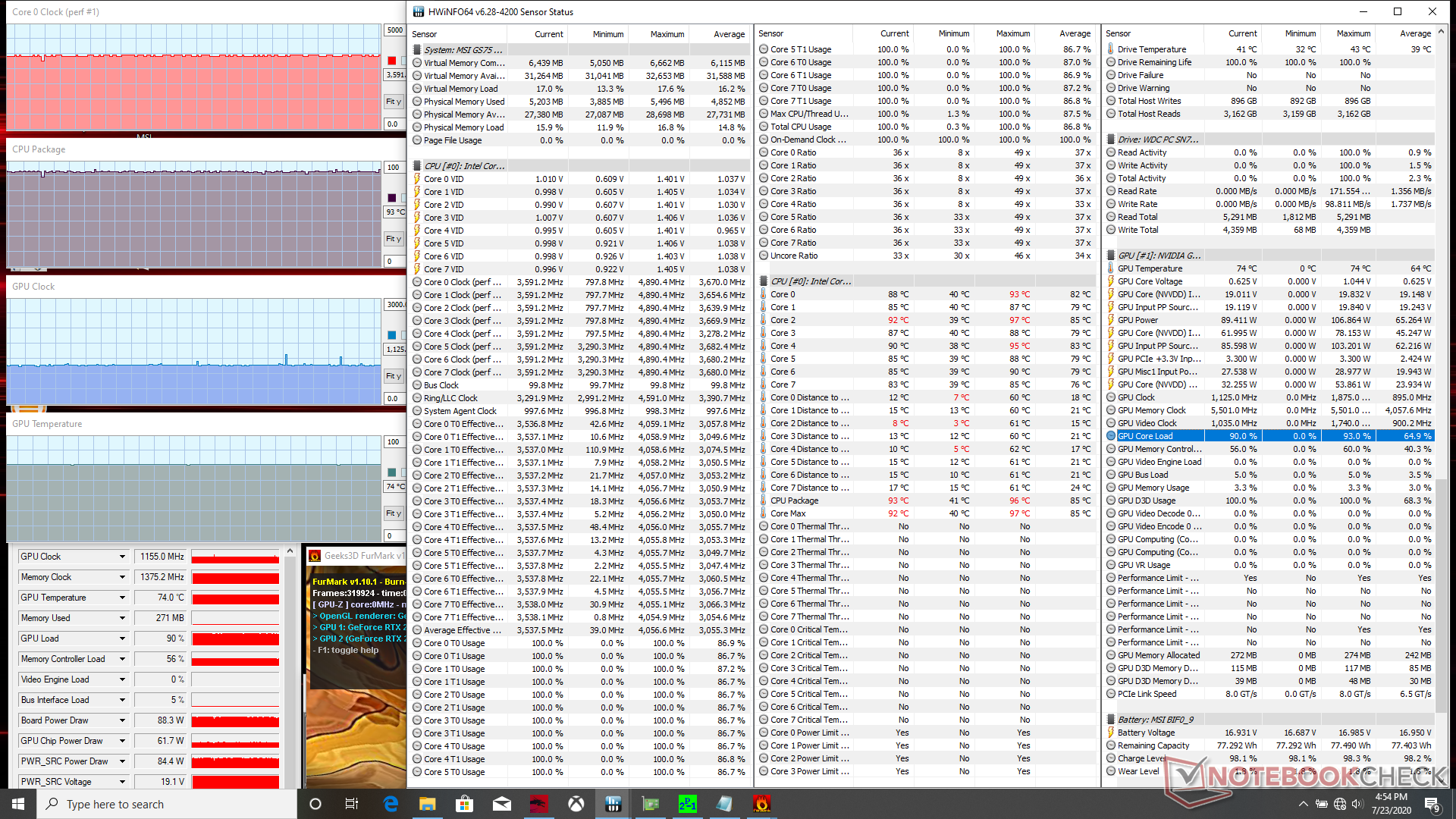Click red color swatch on Core 0 Clock graph
1456x819 pixels.
391,61
